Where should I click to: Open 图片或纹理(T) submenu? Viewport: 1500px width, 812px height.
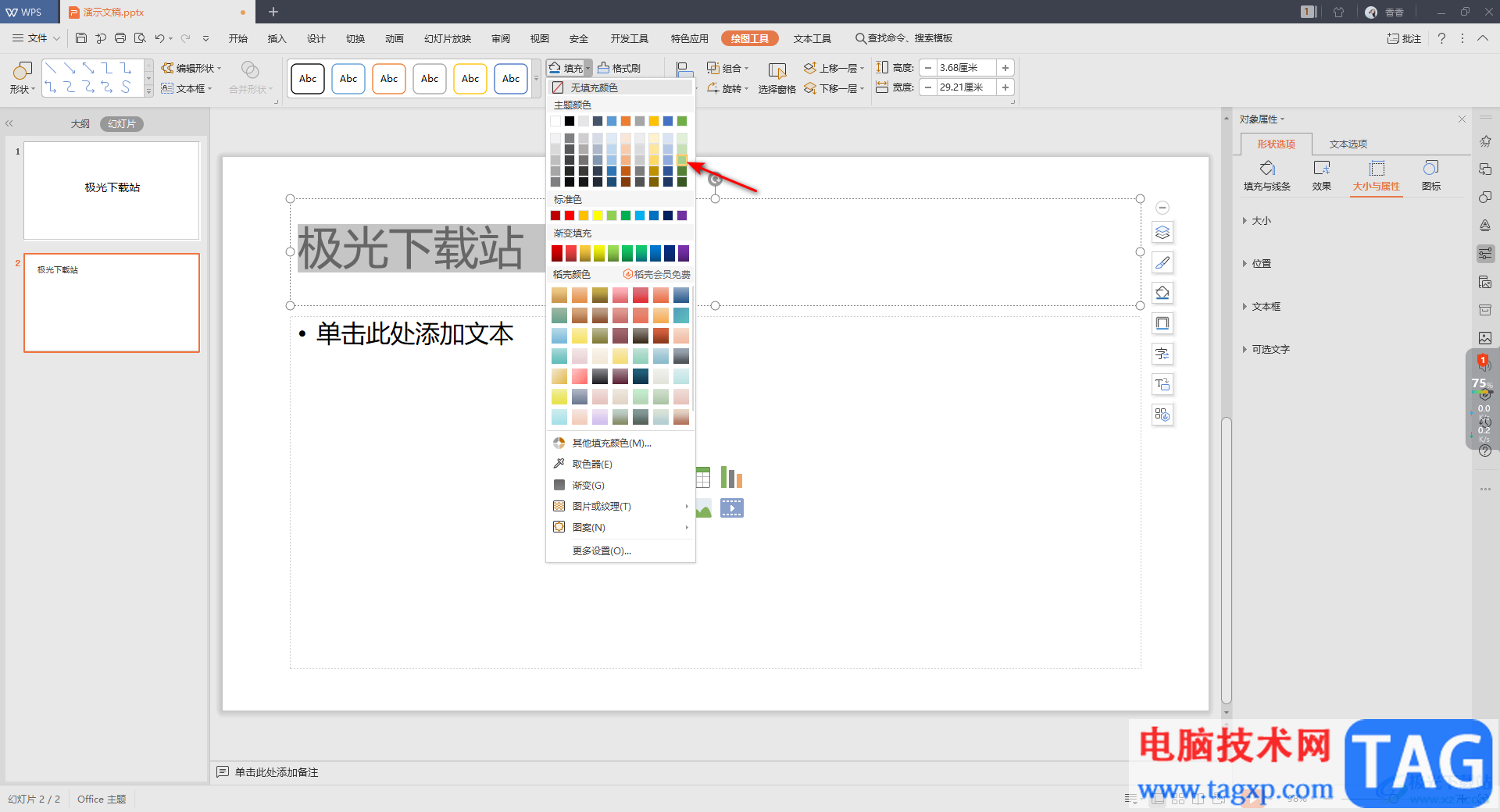[620, 506]
